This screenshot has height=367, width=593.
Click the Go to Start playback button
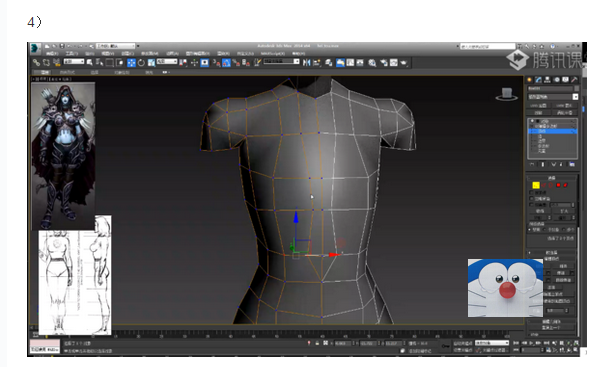[516, 343]
